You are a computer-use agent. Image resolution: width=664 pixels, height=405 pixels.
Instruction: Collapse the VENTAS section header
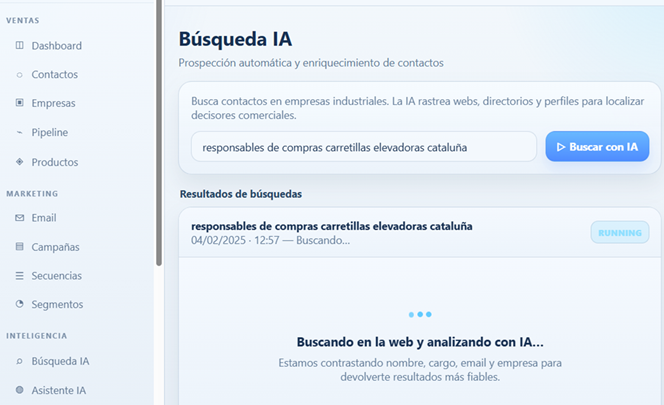23,20
